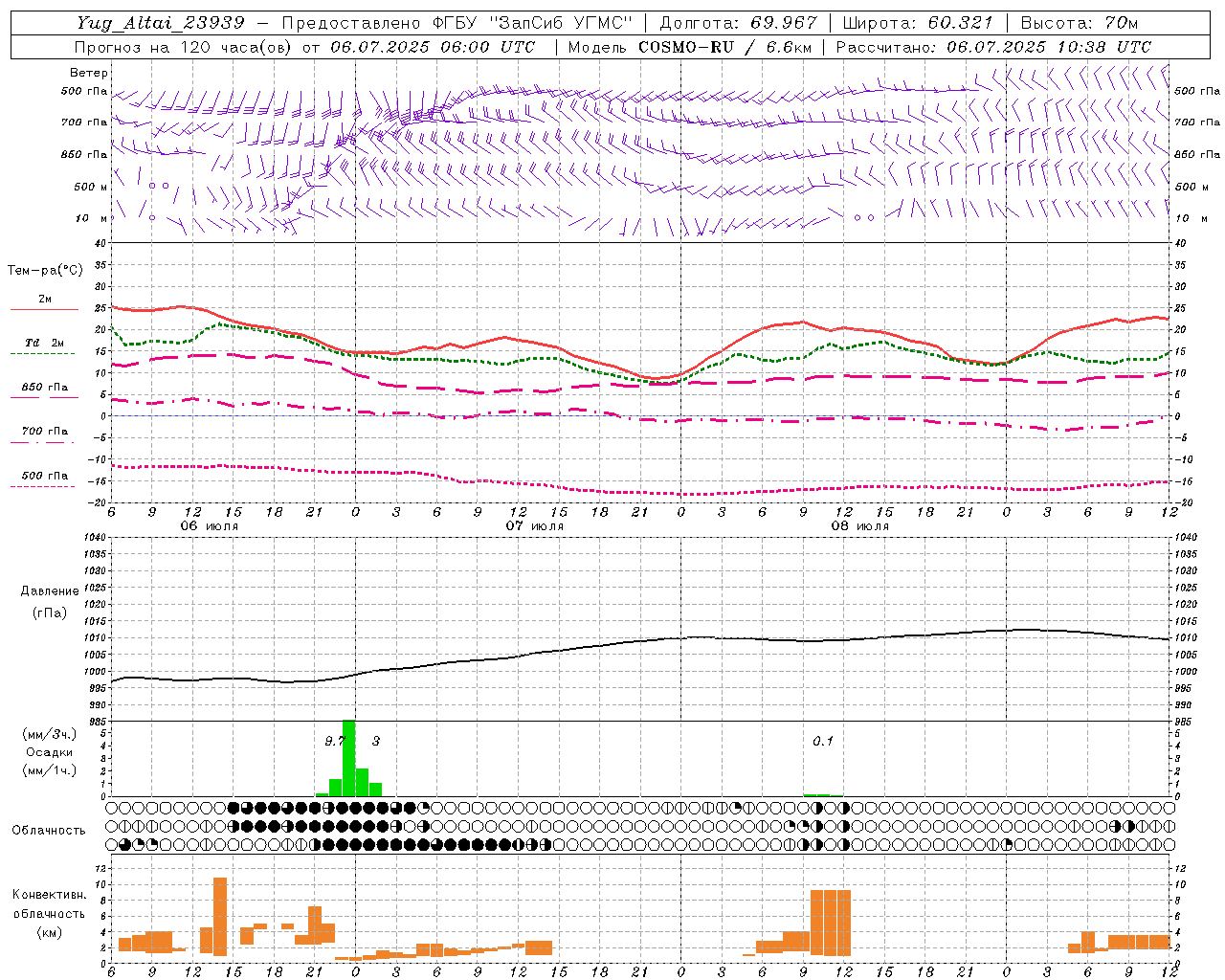The image size is (1225, 980).
Task: Select 500 гПа on the wind panel's left axis
Action: [x=84, y=92]
